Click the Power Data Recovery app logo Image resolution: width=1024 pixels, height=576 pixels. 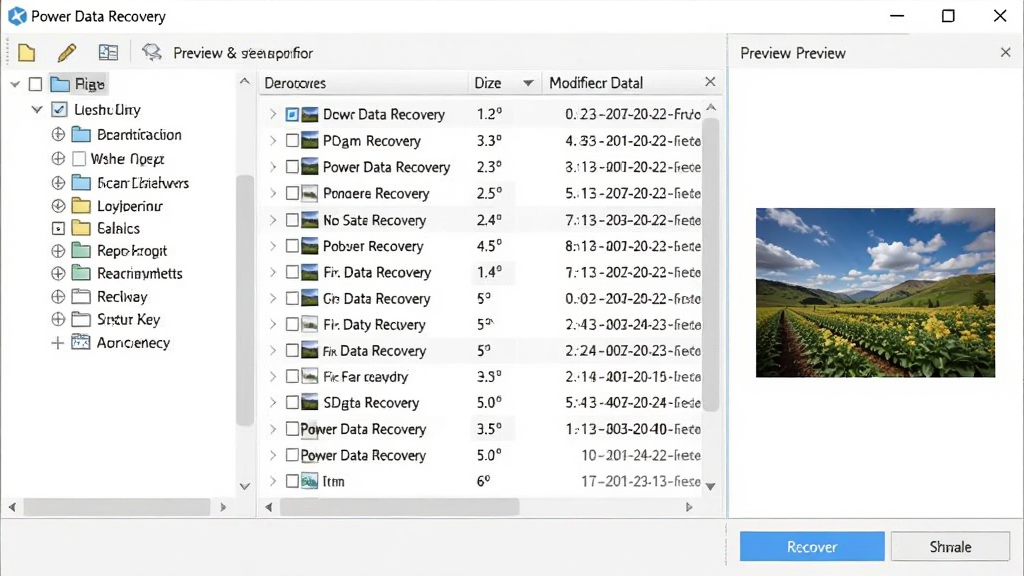point(17,16)
